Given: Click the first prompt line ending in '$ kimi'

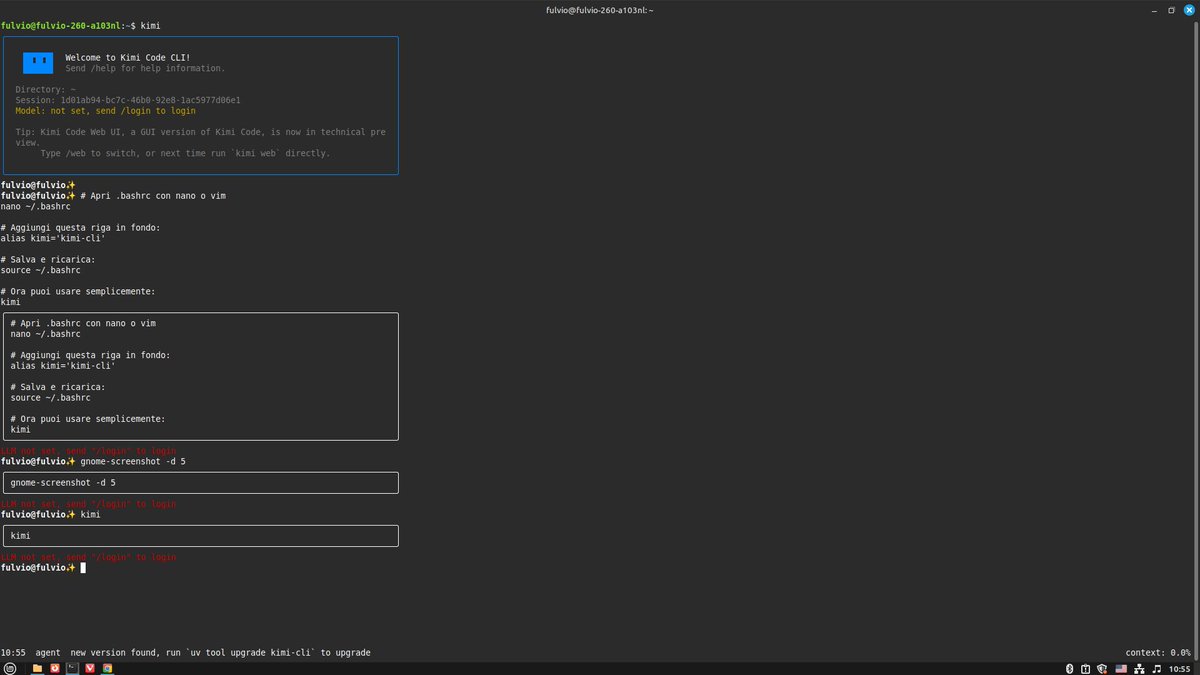Looking at the screenshot, I should 80,24.
